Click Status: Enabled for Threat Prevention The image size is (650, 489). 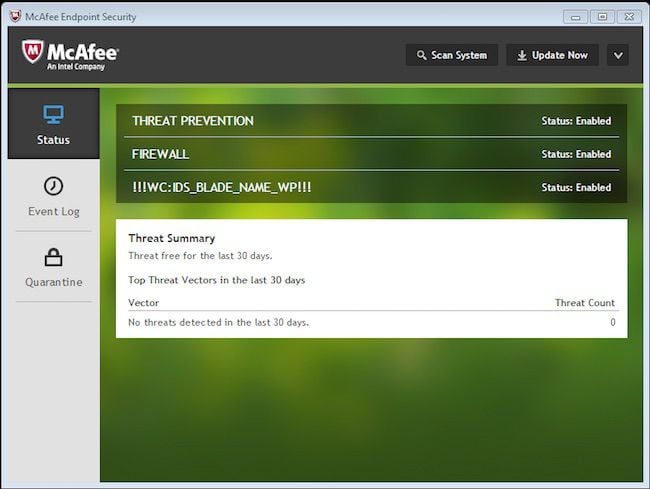click(x=576, y=121)
